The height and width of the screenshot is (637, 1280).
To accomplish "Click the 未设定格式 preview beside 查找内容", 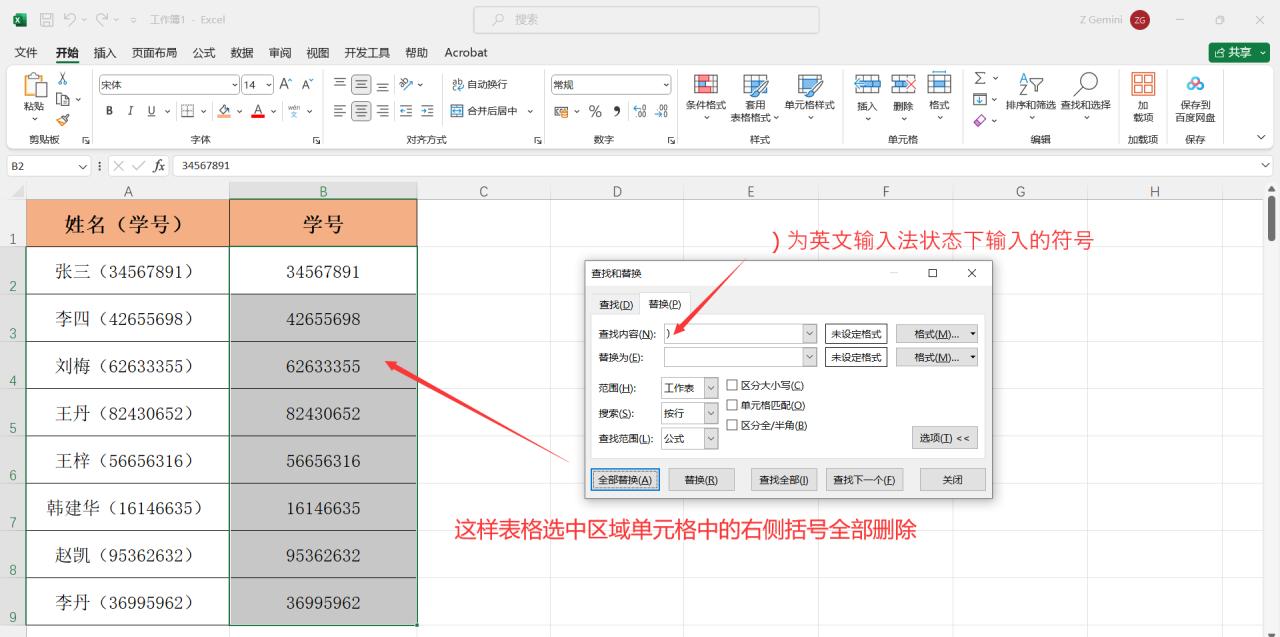I will (x=856, y=333).
